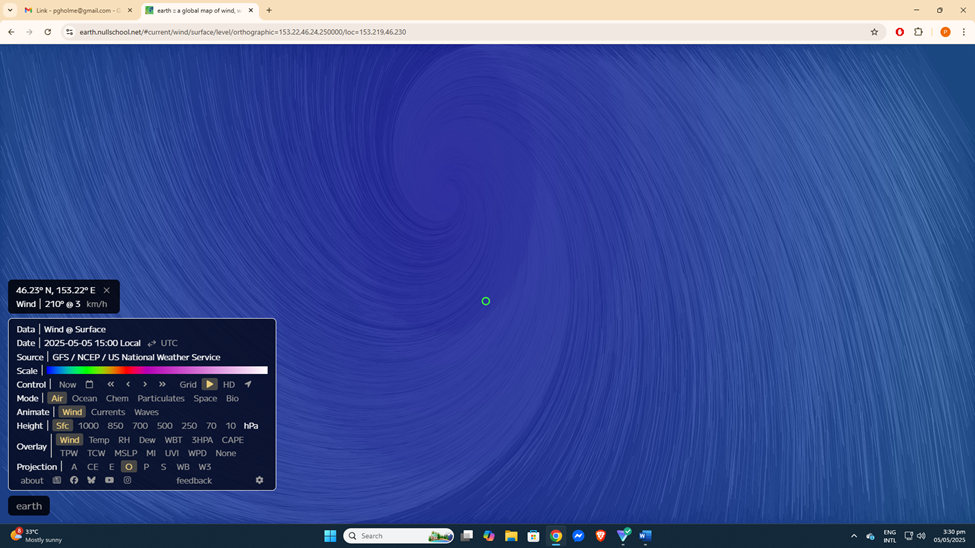Viewport: 975px width, 548px height.
Task: Click the Now control button
Action: pos(68,384)
